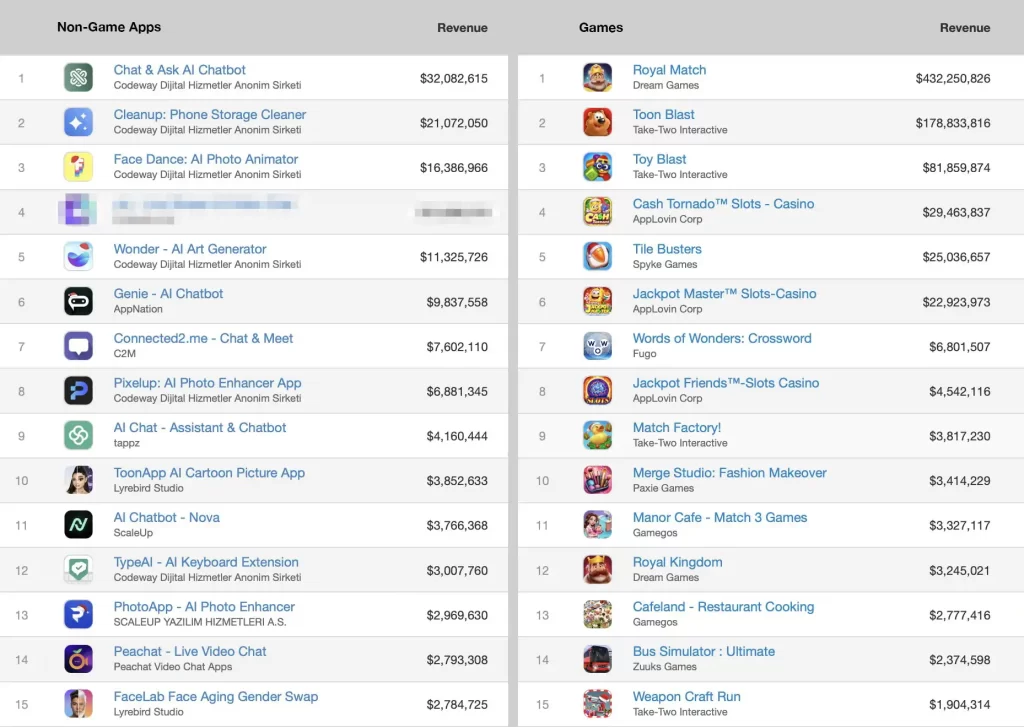Click the Tile Busters game icon

[x=597, y=256]
